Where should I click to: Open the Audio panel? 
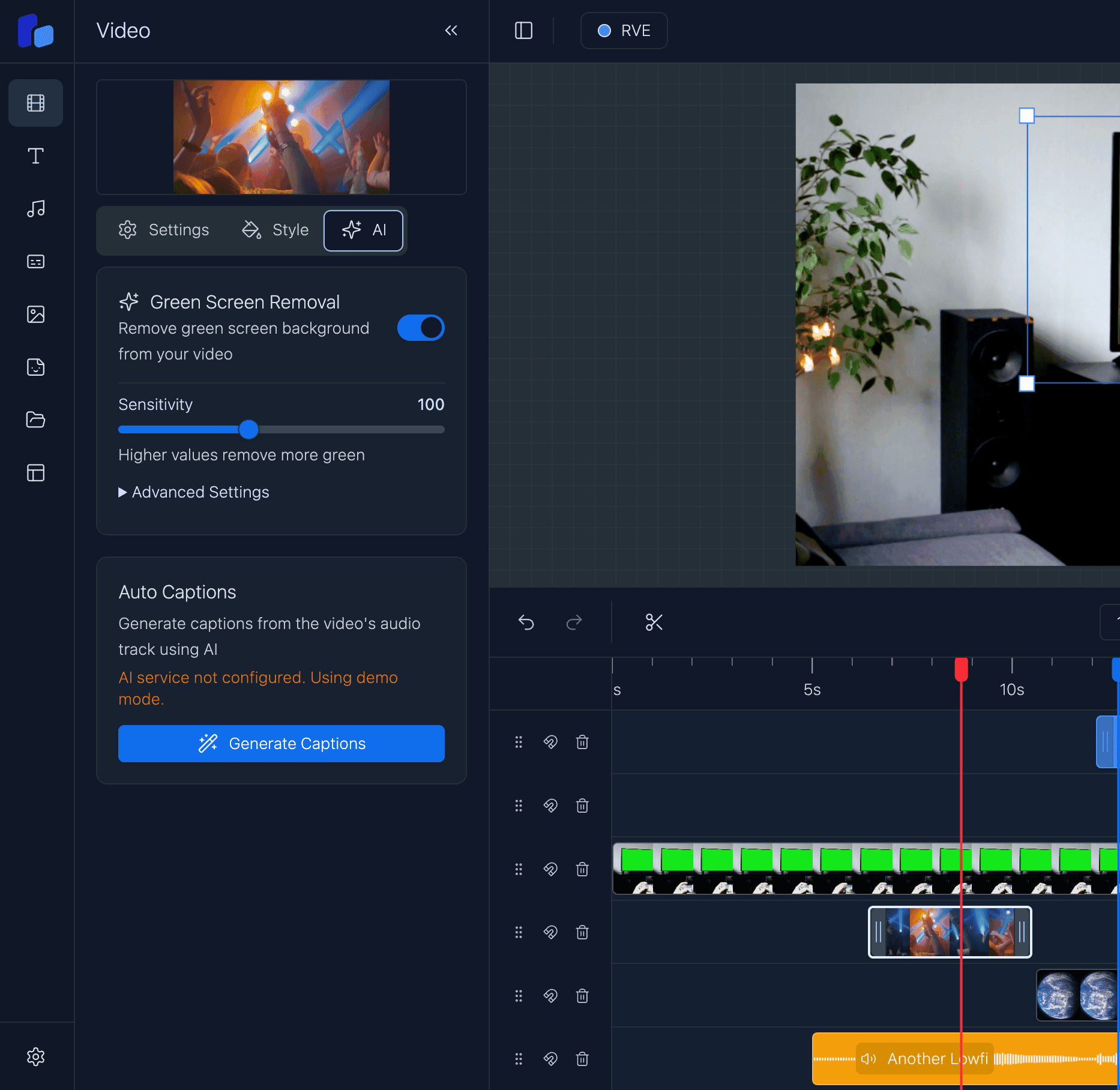[35, 208]
